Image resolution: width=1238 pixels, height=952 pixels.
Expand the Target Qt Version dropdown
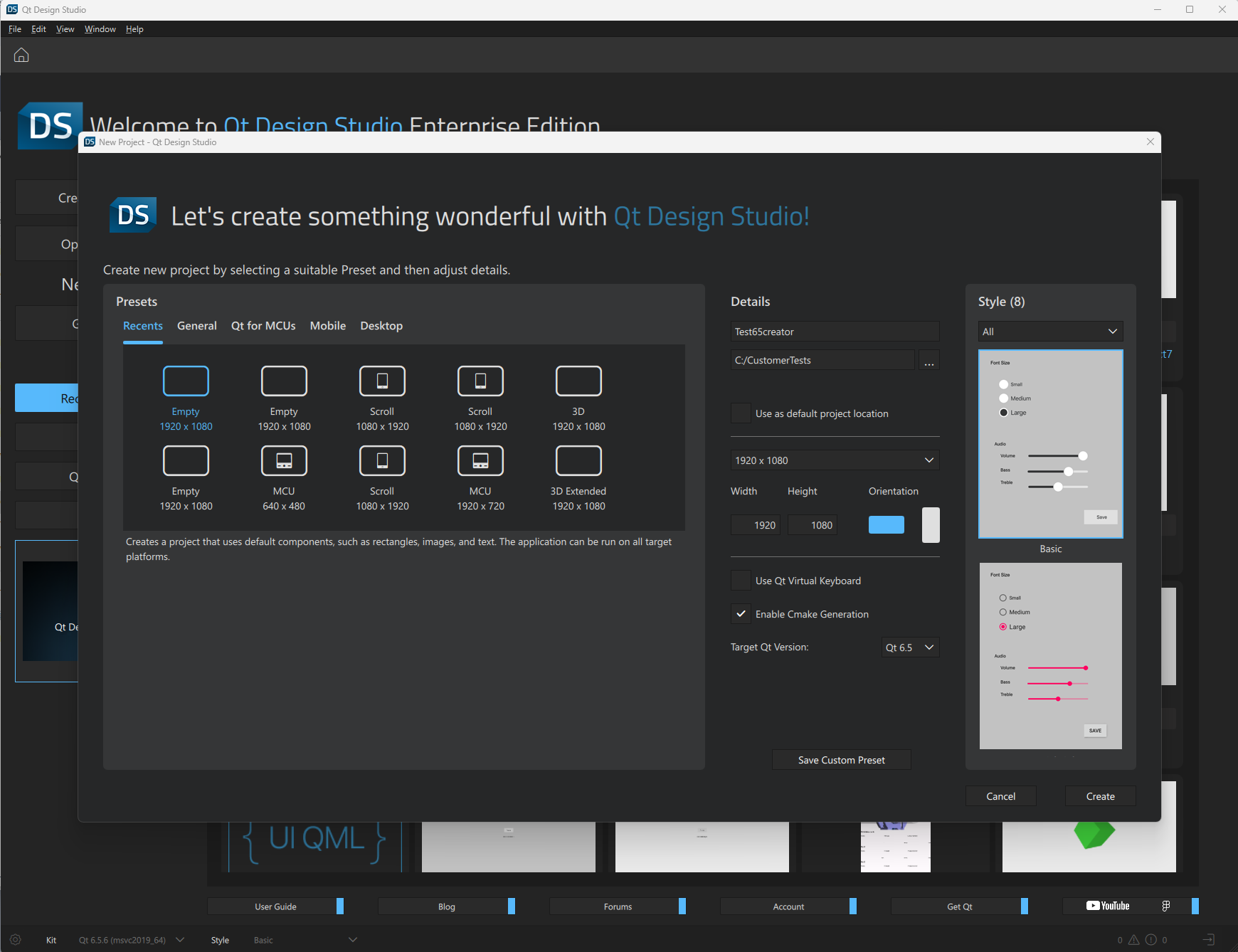coord(910,647)
